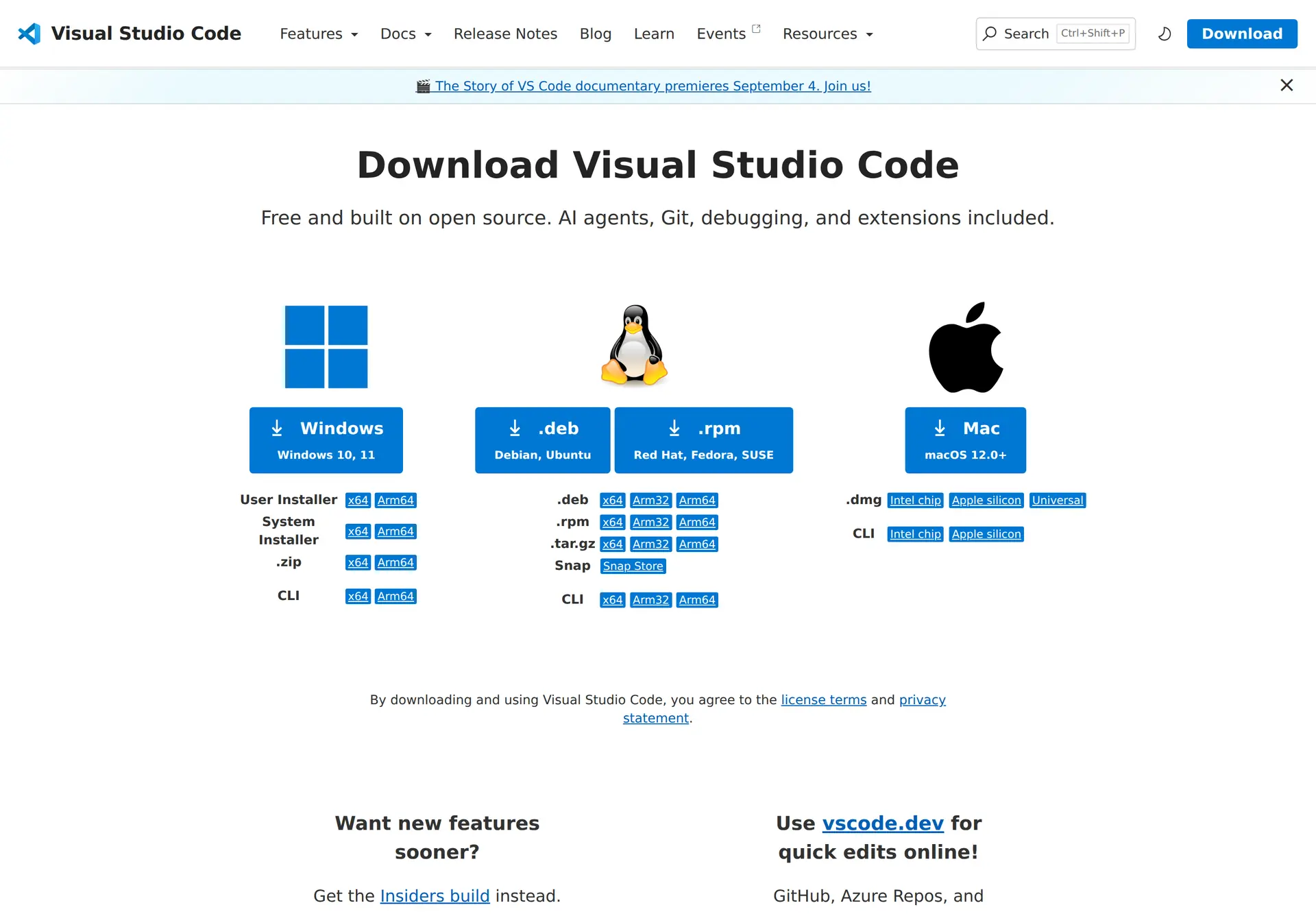The image size is (1316, 914).
Task: Select Linux .tar.gz Arm32 link
Action: (x=650, y=544)
